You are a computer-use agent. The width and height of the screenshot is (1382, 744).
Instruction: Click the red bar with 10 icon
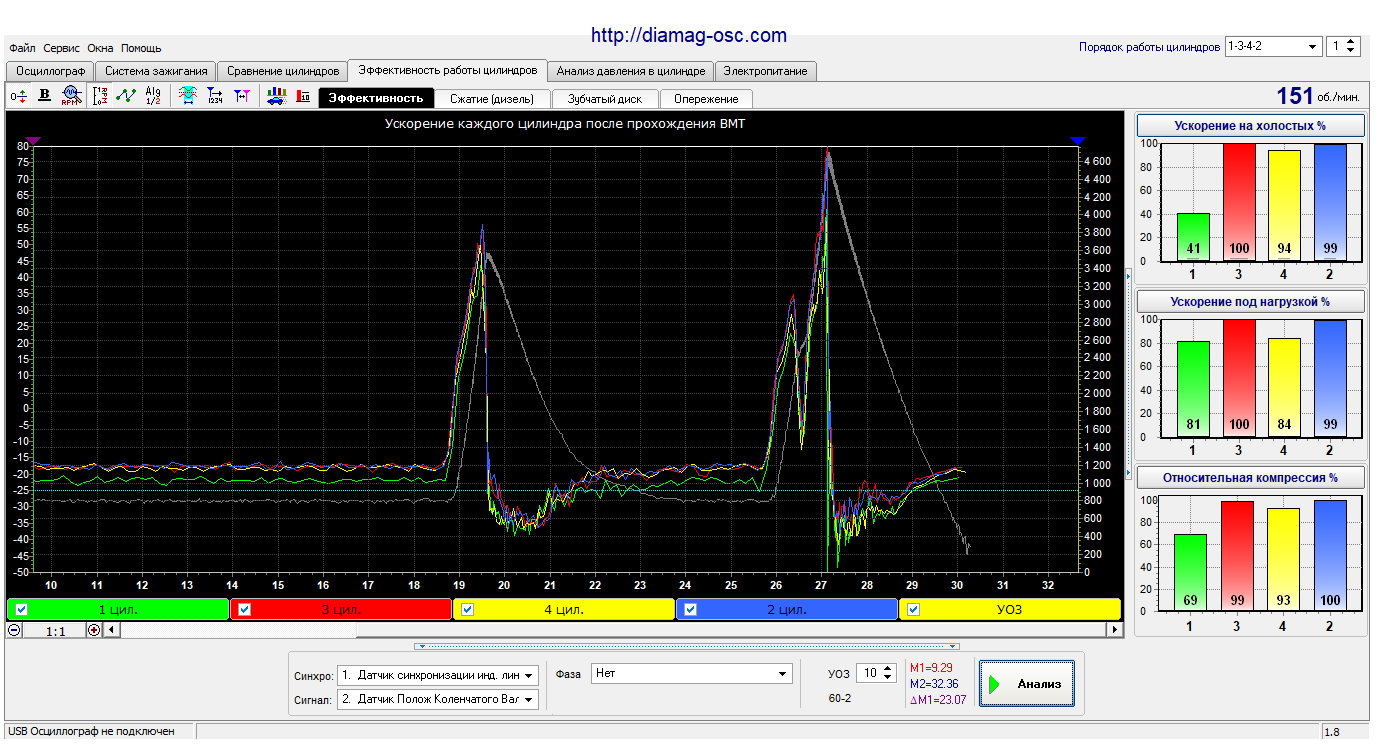pos(303,96)
